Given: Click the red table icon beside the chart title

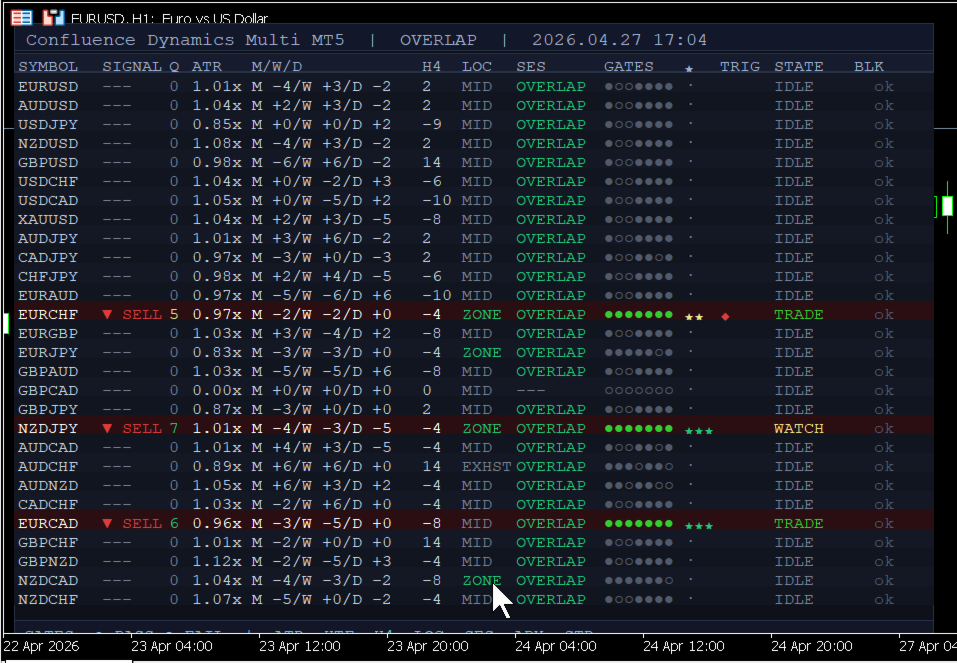Looking at the screenshot, I should point(22,18).
